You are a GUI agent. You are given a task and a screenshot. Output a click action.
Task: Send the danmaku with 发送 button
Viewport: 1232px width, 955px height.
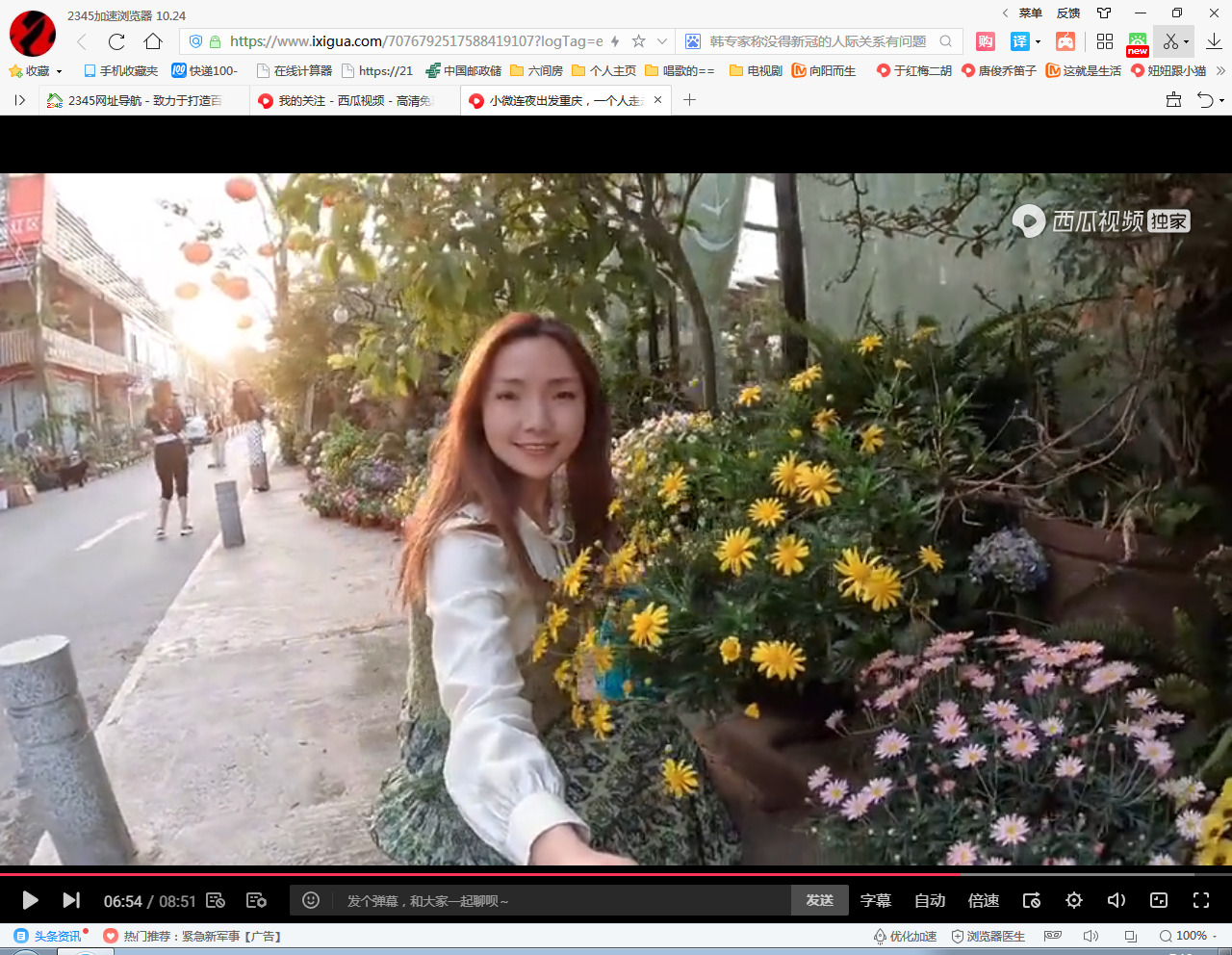coord(820,900)
